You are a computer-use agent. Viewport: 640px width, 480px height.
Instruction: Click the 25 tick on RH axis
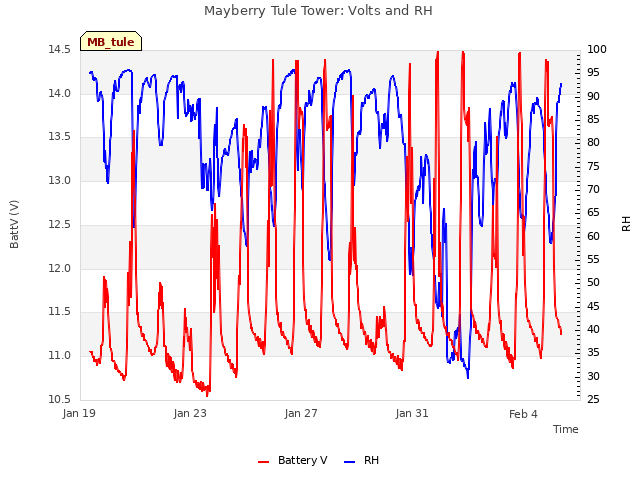(x=593, y=399)
